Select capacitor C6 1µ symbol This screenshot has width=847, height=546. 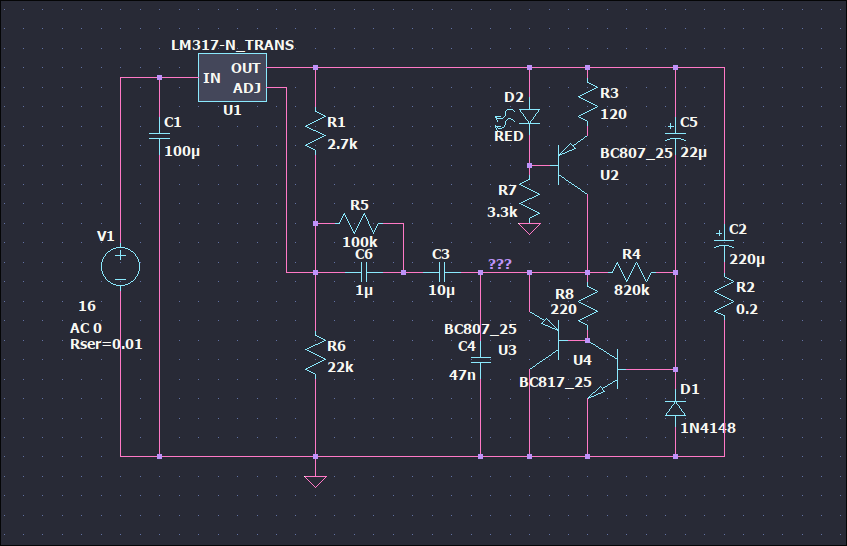(364, 272)
